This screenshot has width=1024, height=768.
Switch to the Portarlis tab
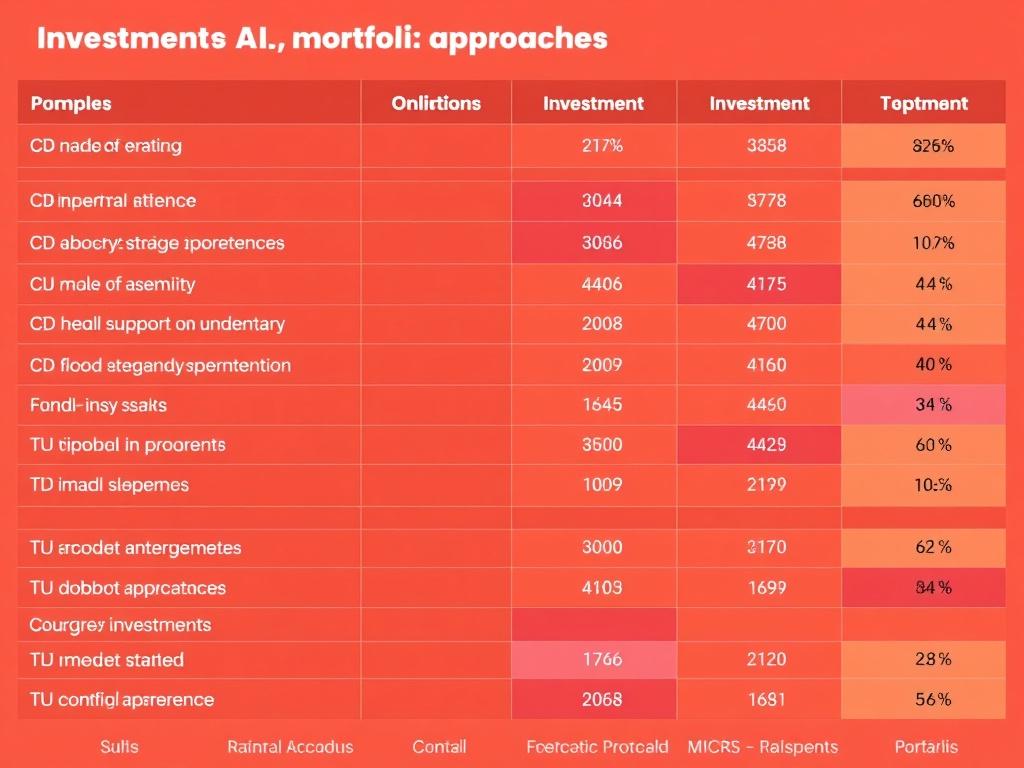coord(926,747)
